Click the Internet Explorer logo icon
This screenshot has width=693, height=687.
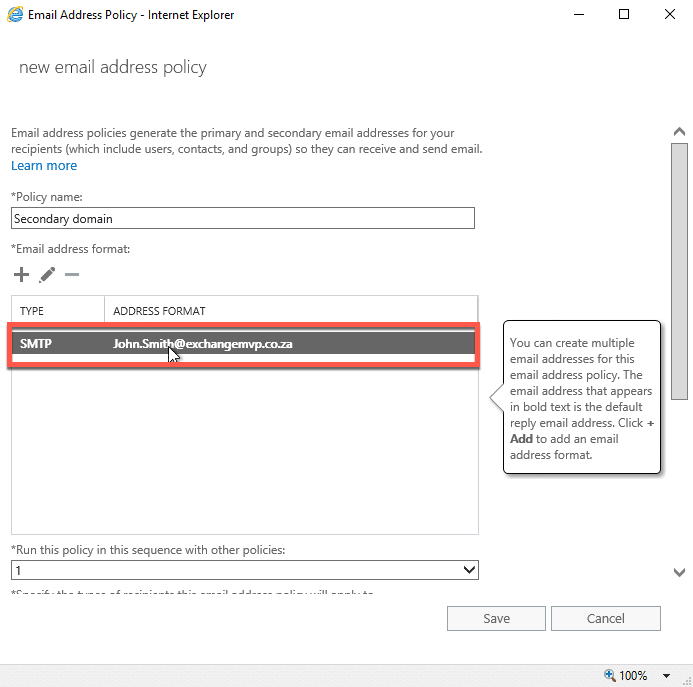click(15, 15)
